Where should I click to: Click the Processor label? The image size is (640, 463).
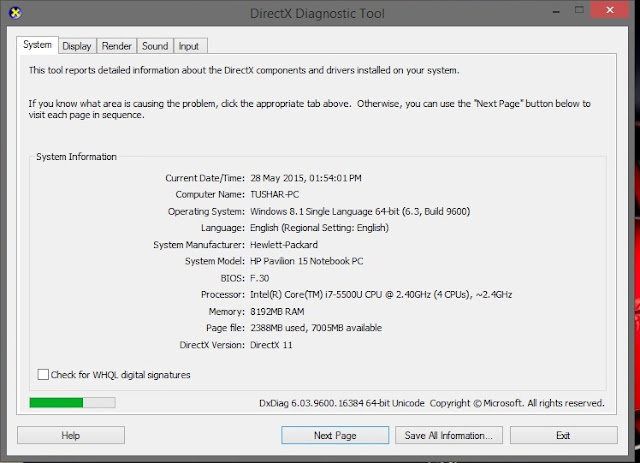[x=223, y=295]
